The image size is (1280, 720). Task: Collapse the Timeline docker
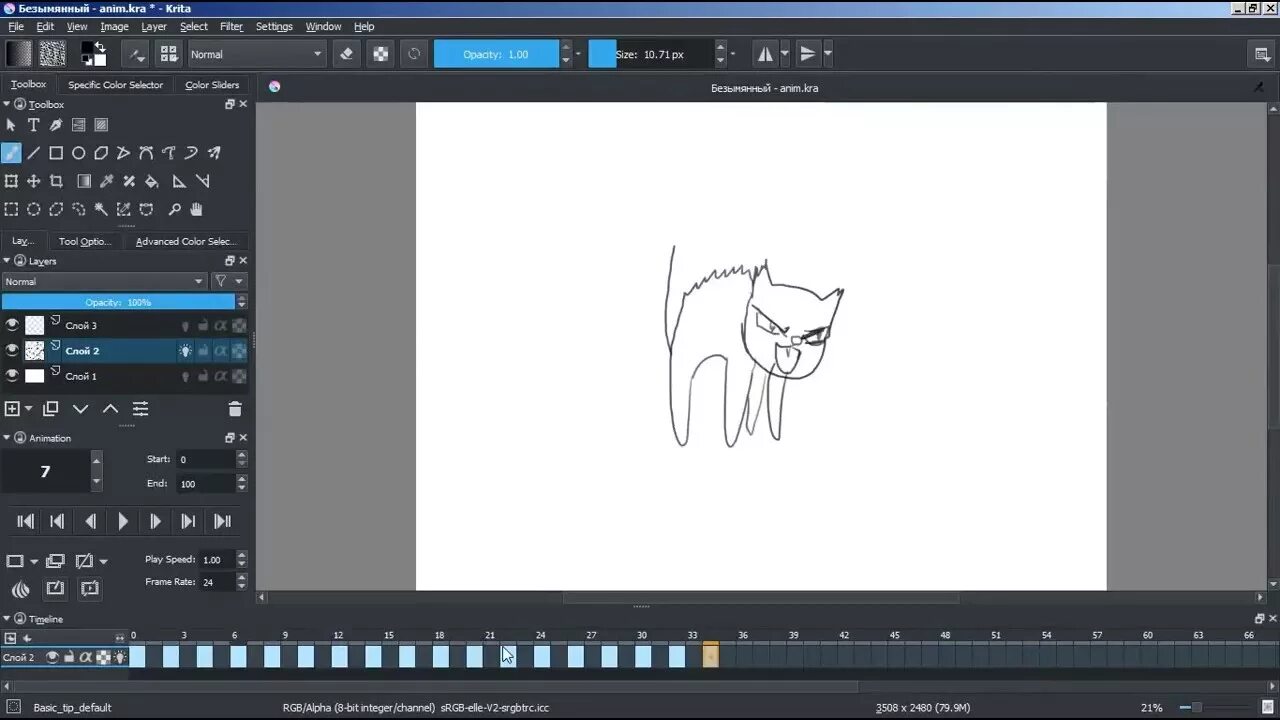pos(6,619)
